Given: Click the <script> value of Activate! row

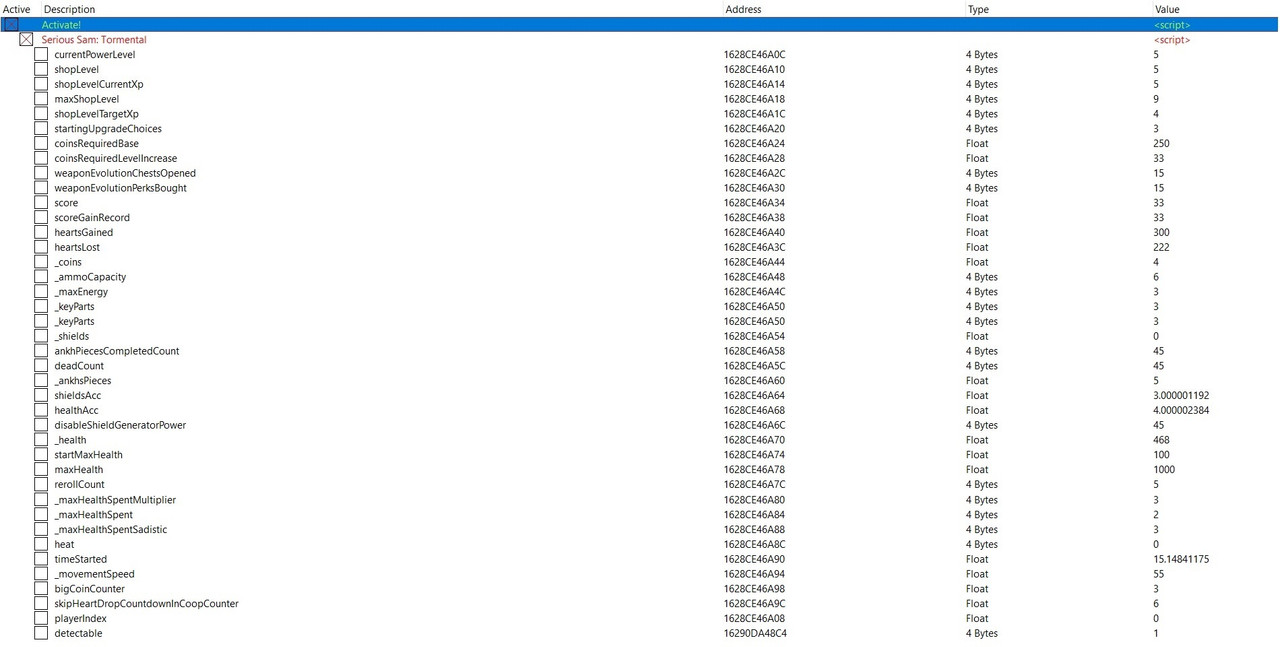Looking at the screenshot, I should pyautogui.click(x=1172, y=24).
